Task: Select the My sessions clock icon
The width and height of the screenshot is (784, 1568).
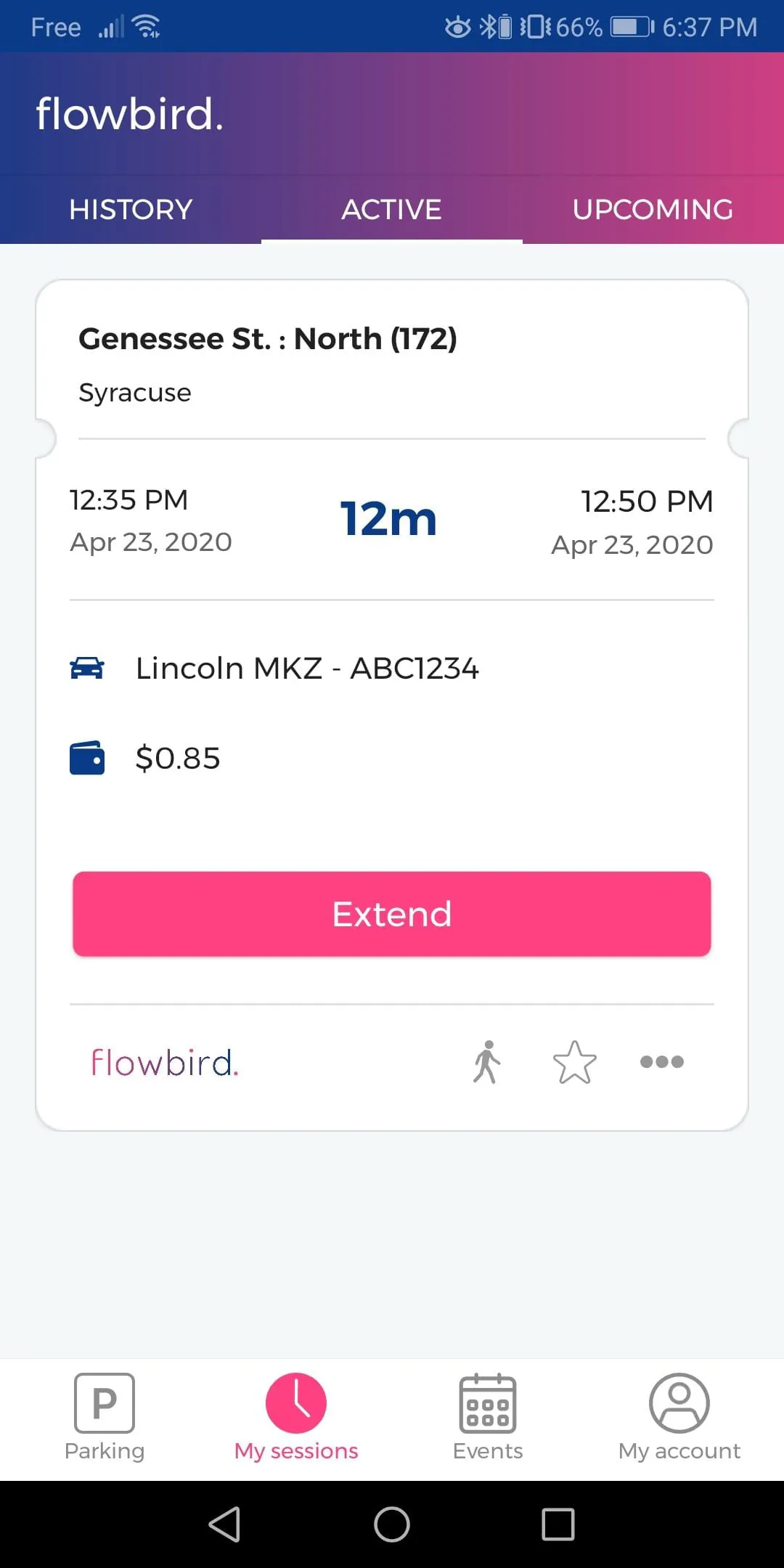Action: click(x=296, y=1403)
